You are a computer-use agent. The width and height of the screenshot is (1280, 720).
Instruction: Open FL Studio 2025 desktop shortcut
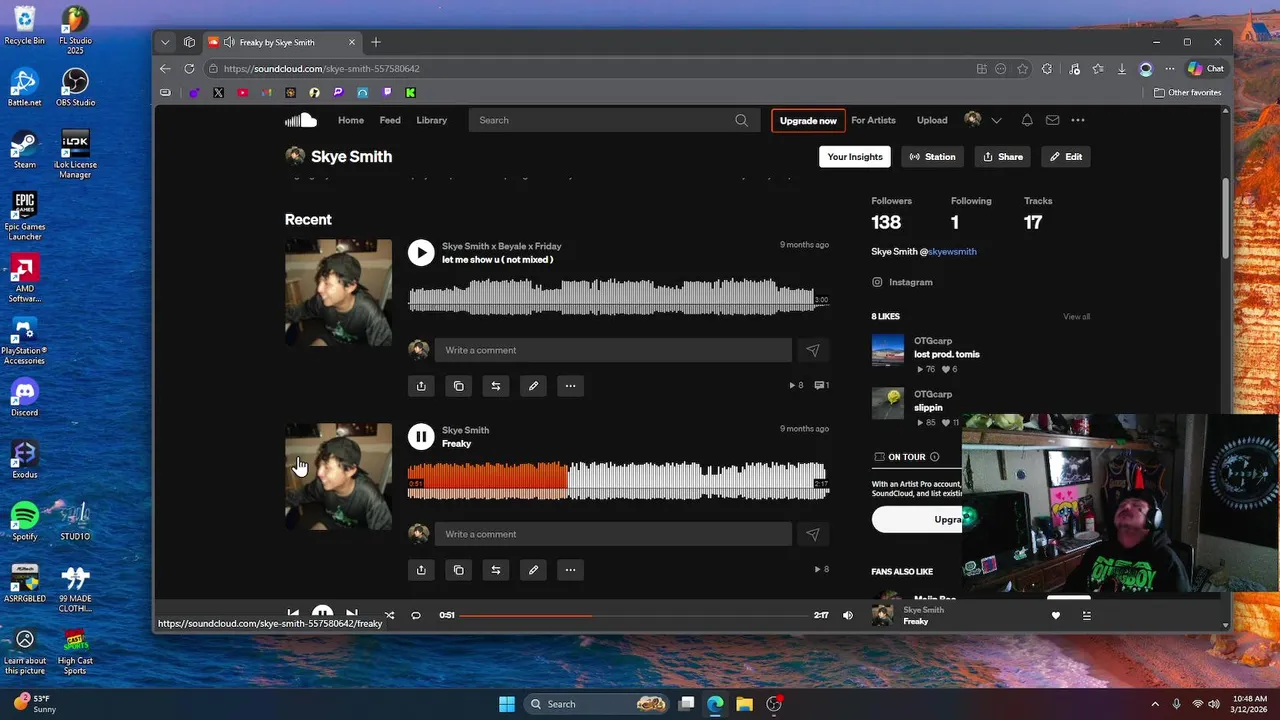75,31
